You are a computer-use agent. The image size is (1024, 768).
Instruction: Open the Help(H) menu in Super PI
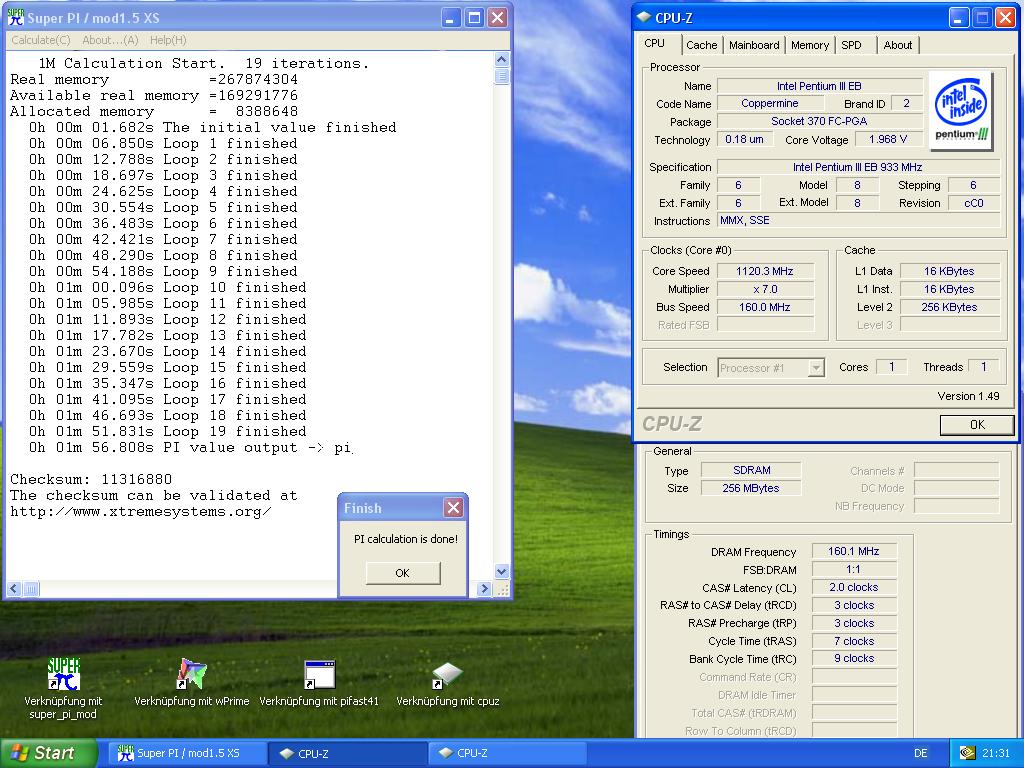coord(168,40)
